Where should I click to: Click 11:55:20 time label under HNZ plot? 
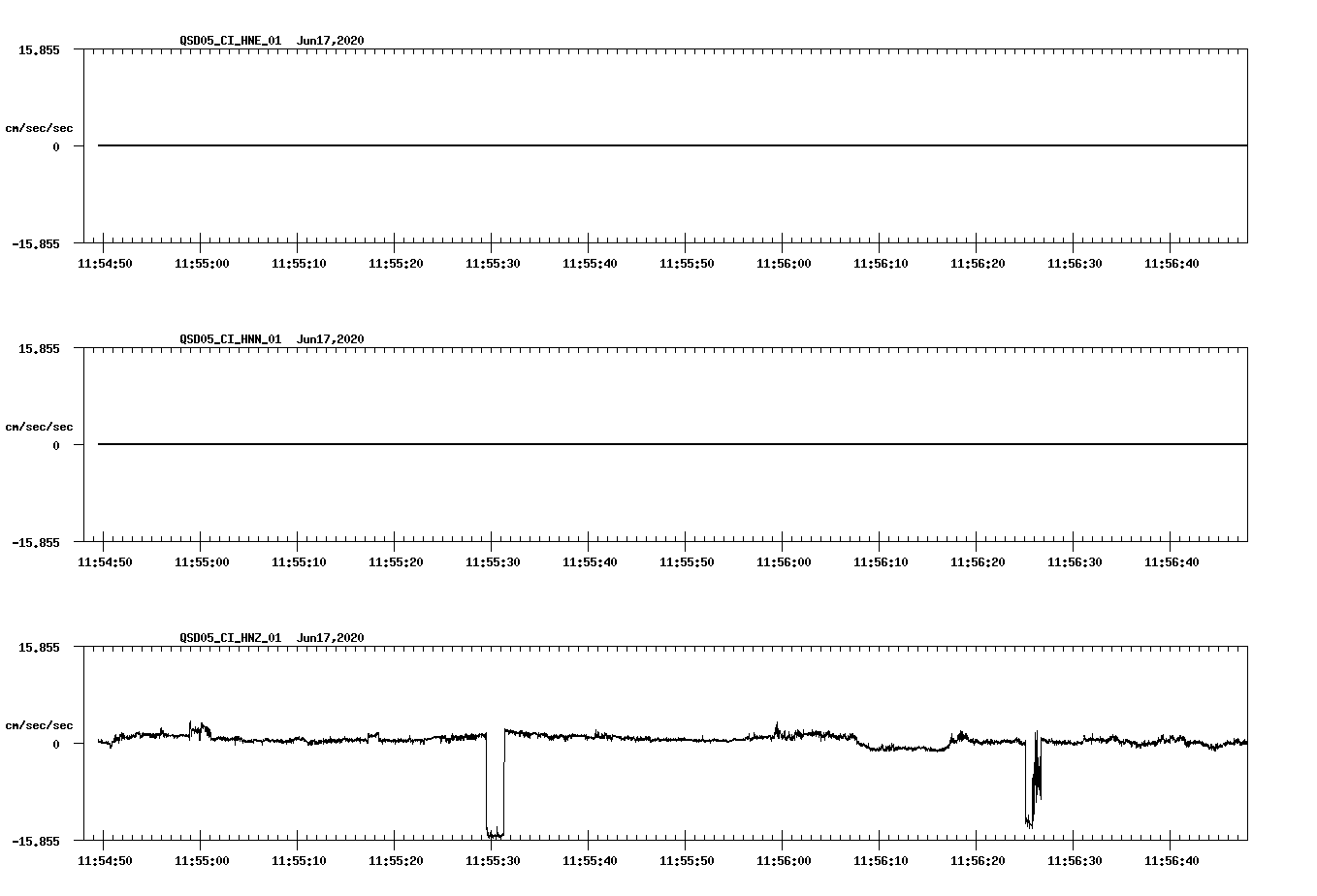click(396, 861)
